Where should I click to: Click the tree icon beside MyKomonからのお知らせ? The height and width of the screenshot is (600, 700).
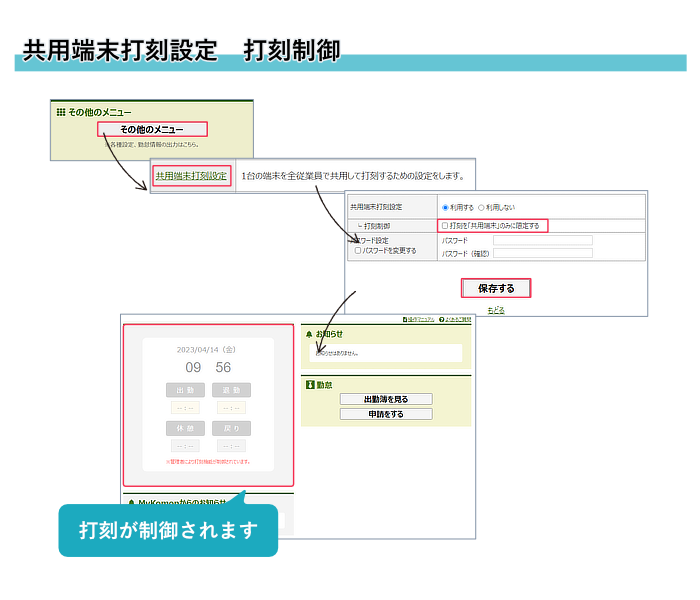(129, 503)
